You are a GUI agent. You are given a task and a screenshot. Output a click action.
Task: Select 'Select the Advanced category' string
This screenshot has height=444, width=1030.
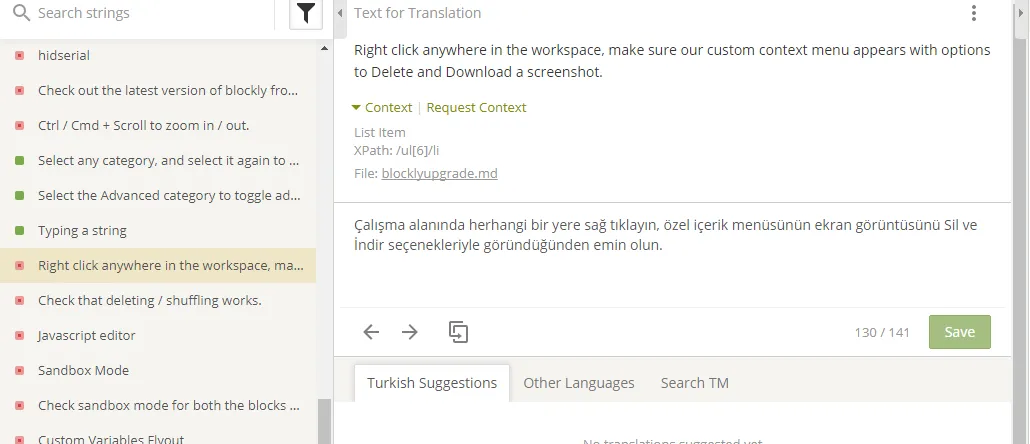click(158, 196)
